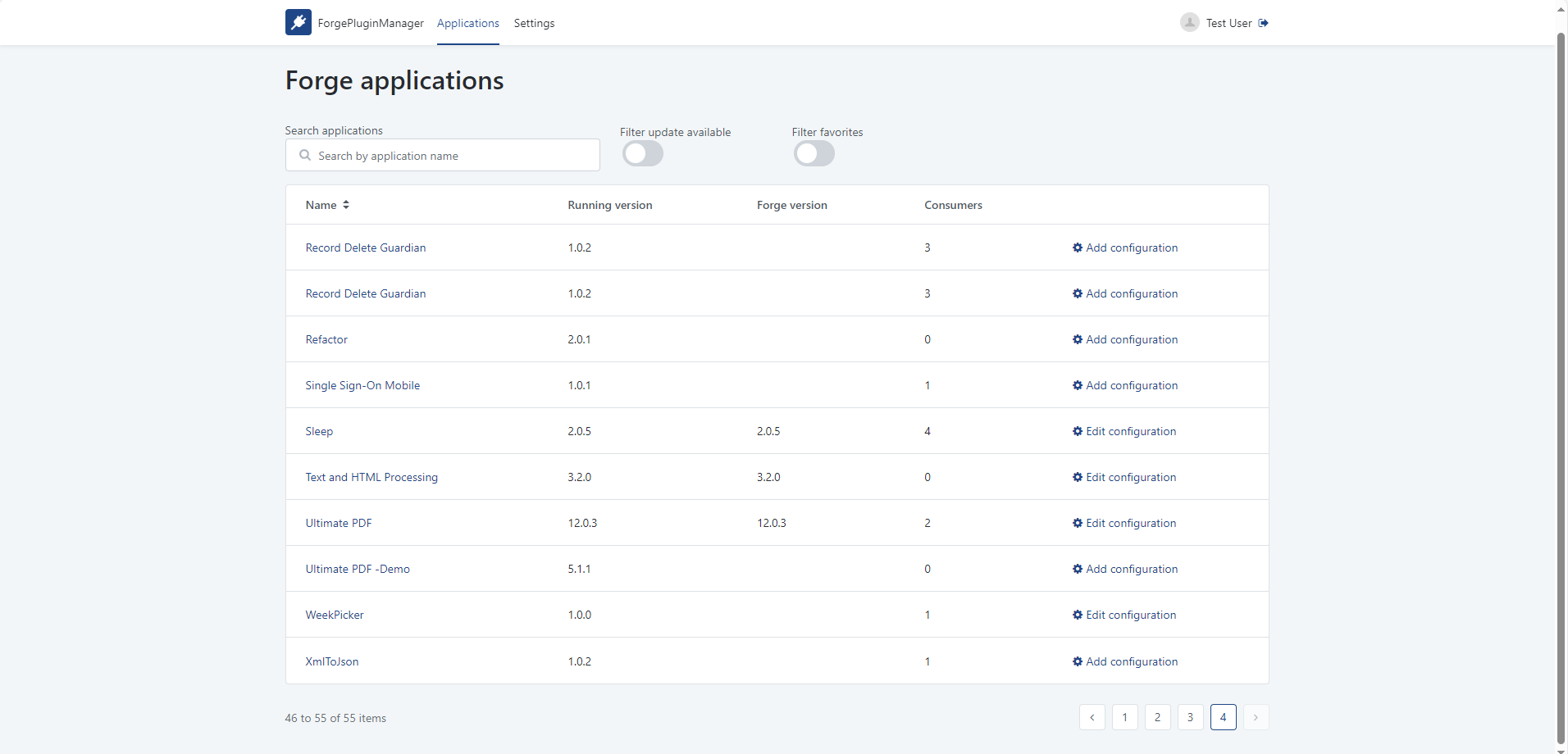Open the WeekPicker application link
This screenshot has height=754, width=1568.
(x=335, y=615)
